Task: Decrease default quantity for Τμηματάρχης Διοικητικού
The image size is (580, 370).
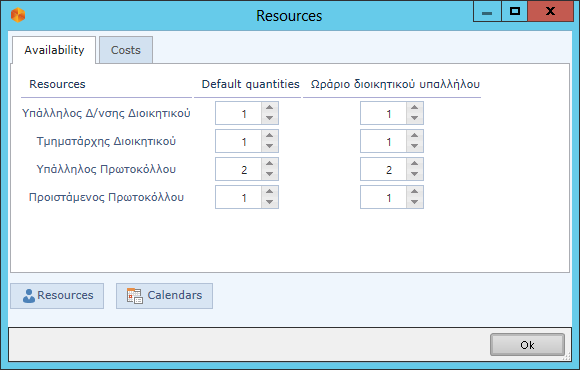Action: 270,146
